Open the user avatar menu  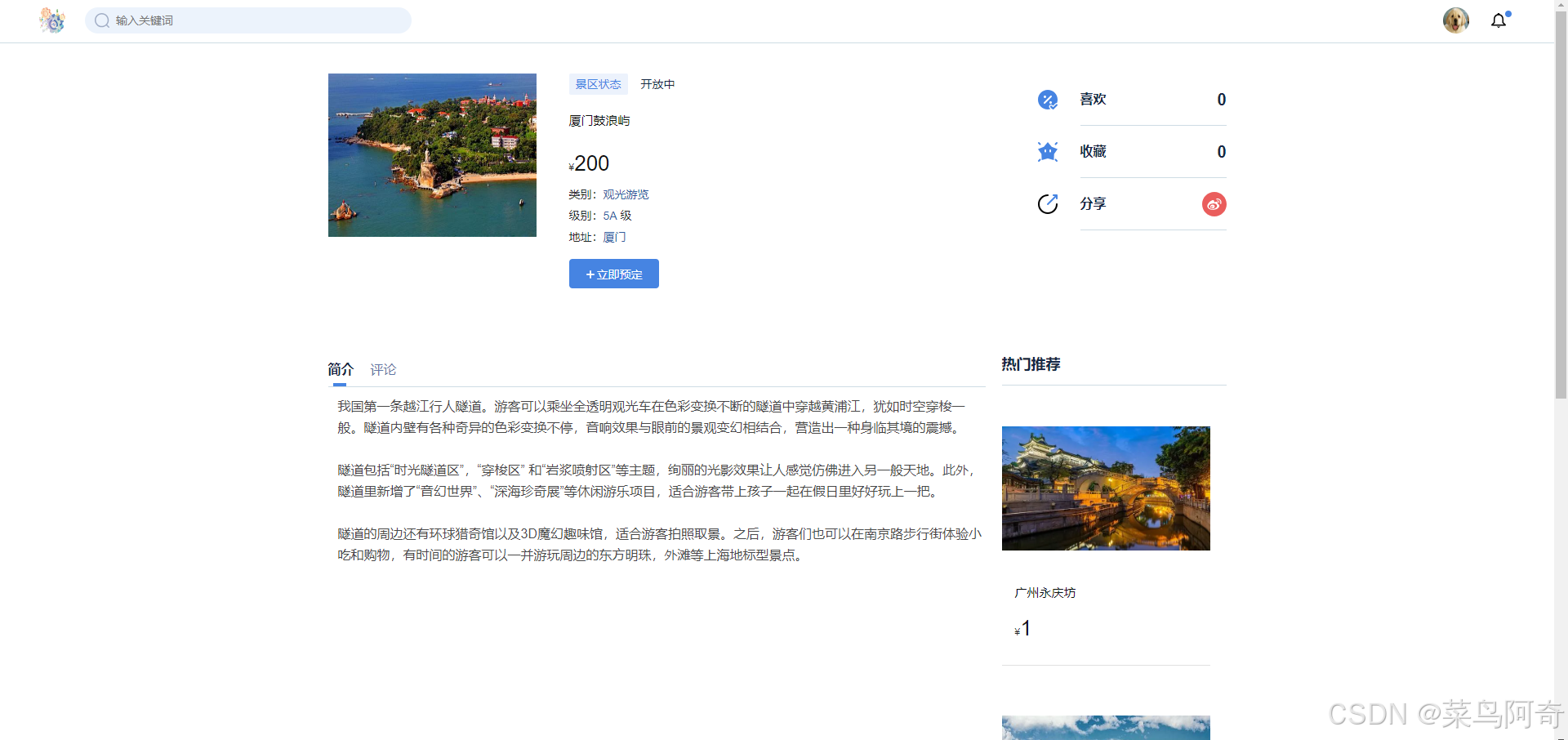tap(1455, 20)
